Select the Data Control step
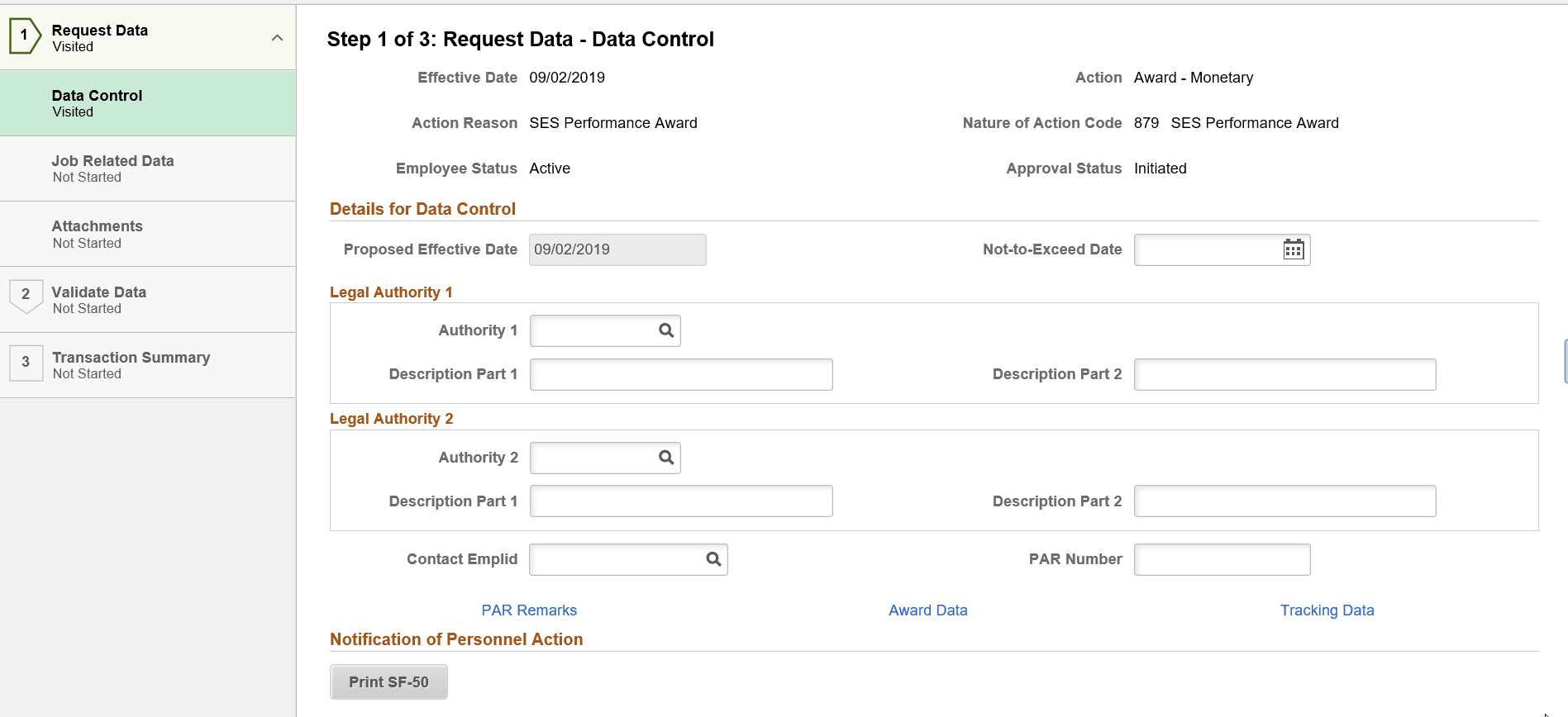Screen dimensions: 1568x717 coord(147,103)
